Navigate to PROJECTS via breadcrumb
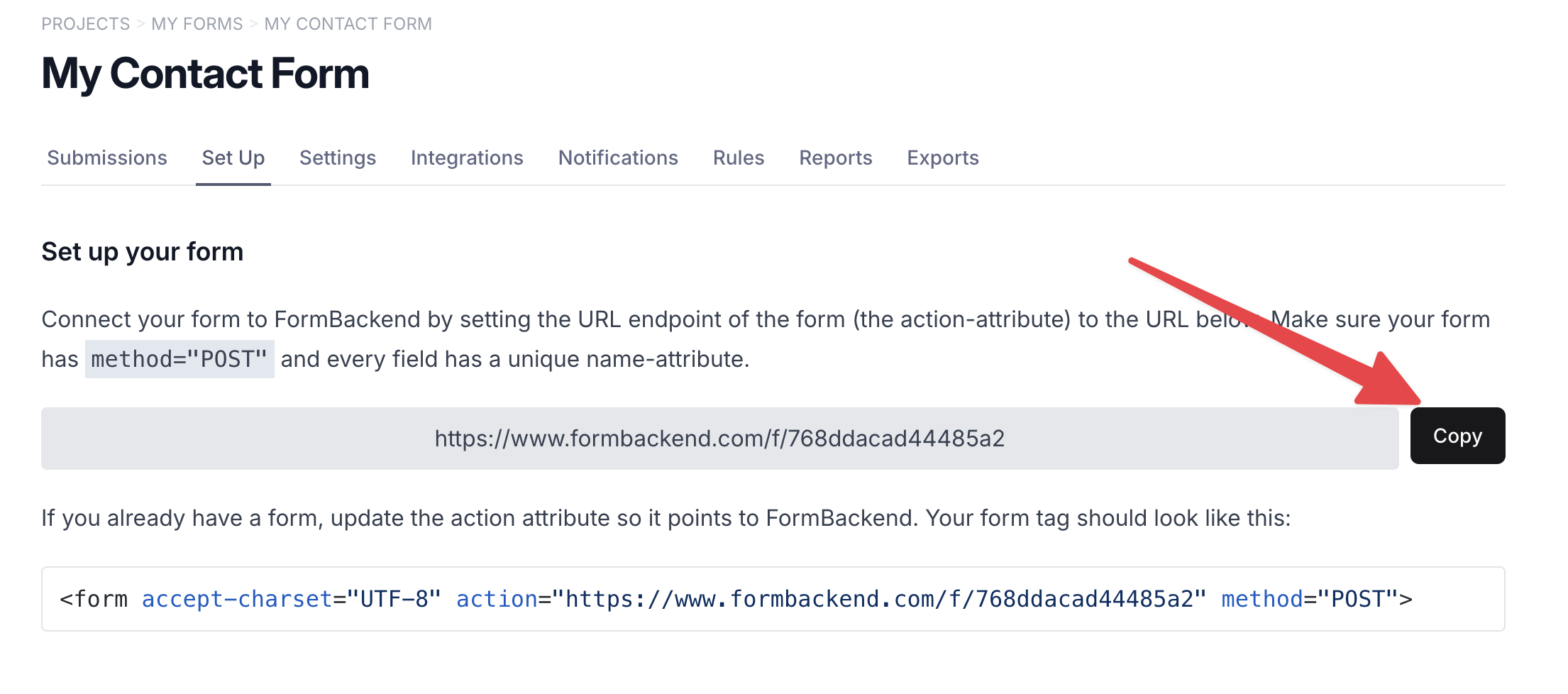Viewport: 1568px width, 694px height. pyautogui.click(x=85, y=23)
